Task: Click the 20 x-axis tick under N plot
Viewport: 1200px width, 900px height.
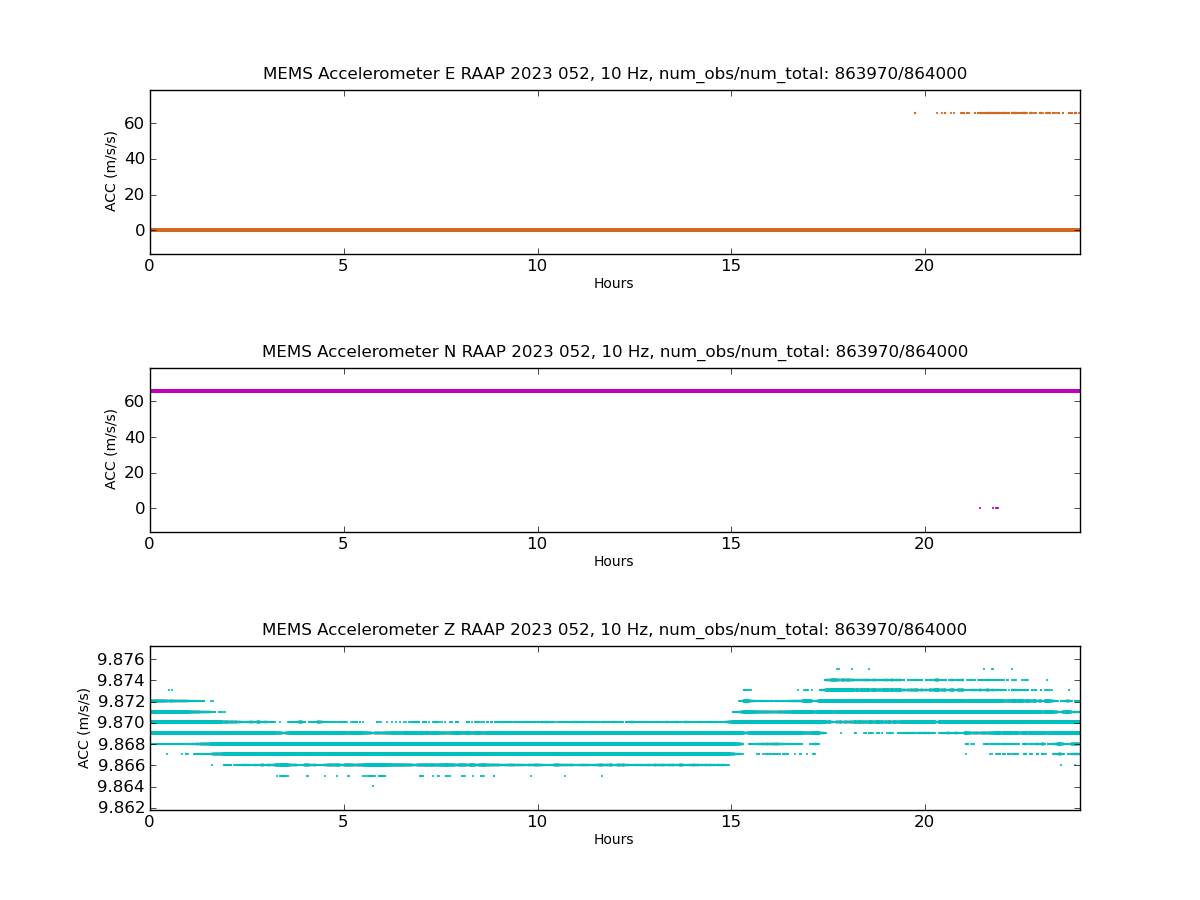Action: tap(925, 544)
